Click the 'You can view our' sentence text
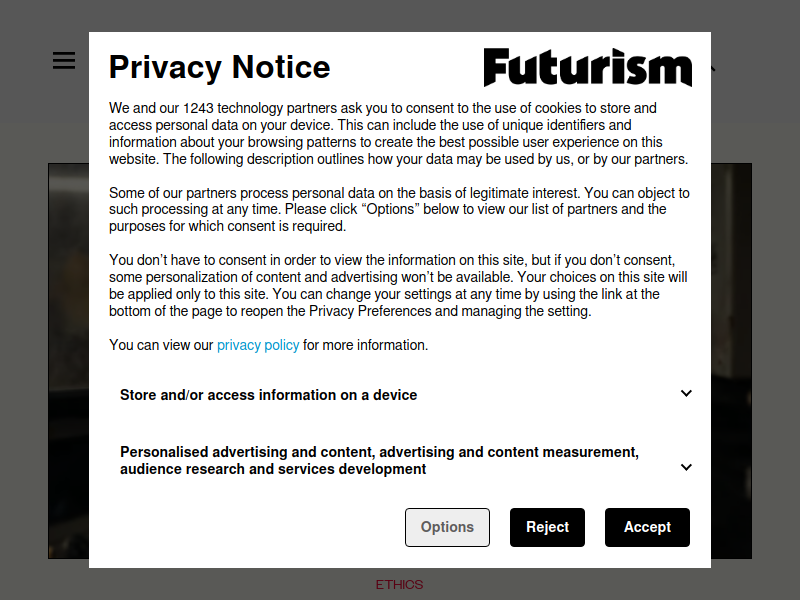This screenshot has width=800, height=600. [x=162, y=345]
